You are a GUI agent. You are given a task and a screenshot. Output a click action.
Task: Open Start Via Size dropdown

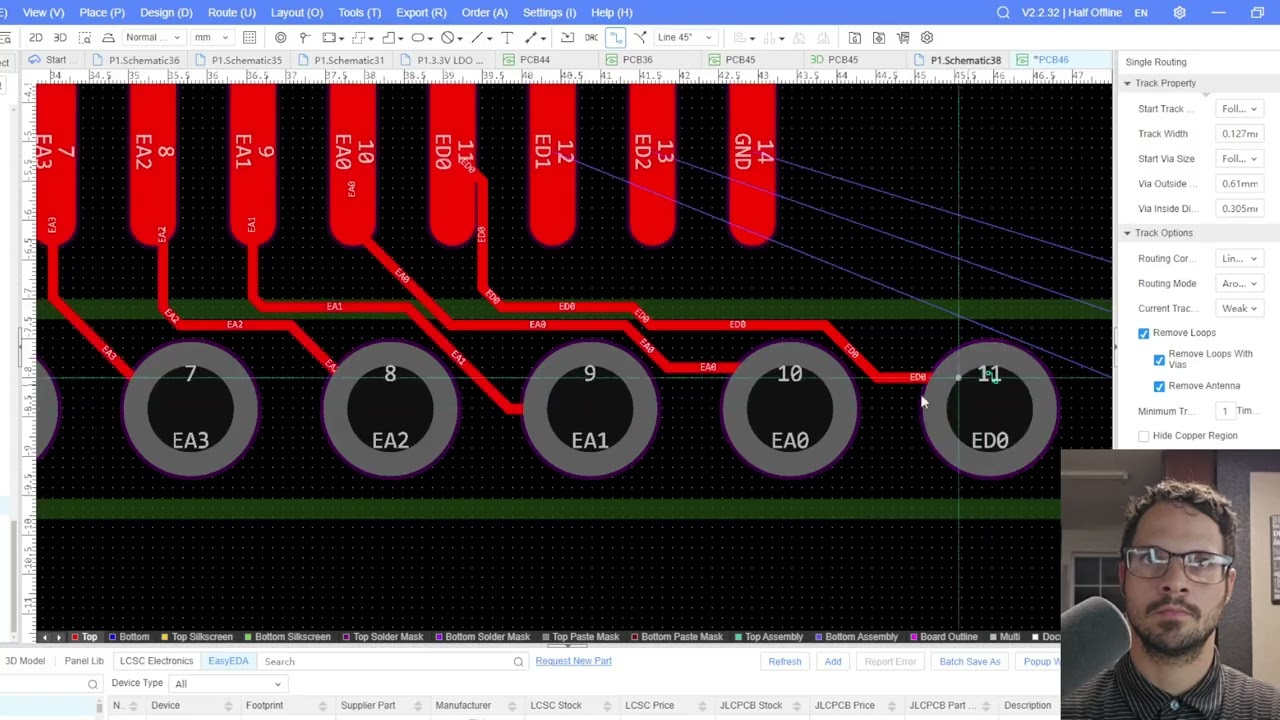1239,159
